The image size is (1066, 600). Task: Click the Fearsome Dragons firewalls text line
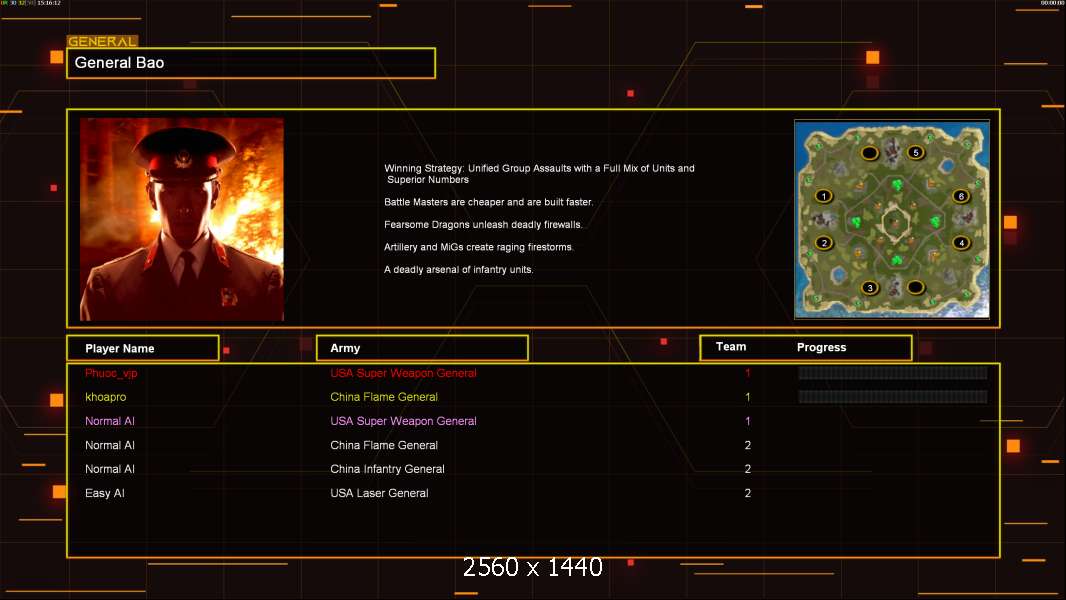coord(483,224)
